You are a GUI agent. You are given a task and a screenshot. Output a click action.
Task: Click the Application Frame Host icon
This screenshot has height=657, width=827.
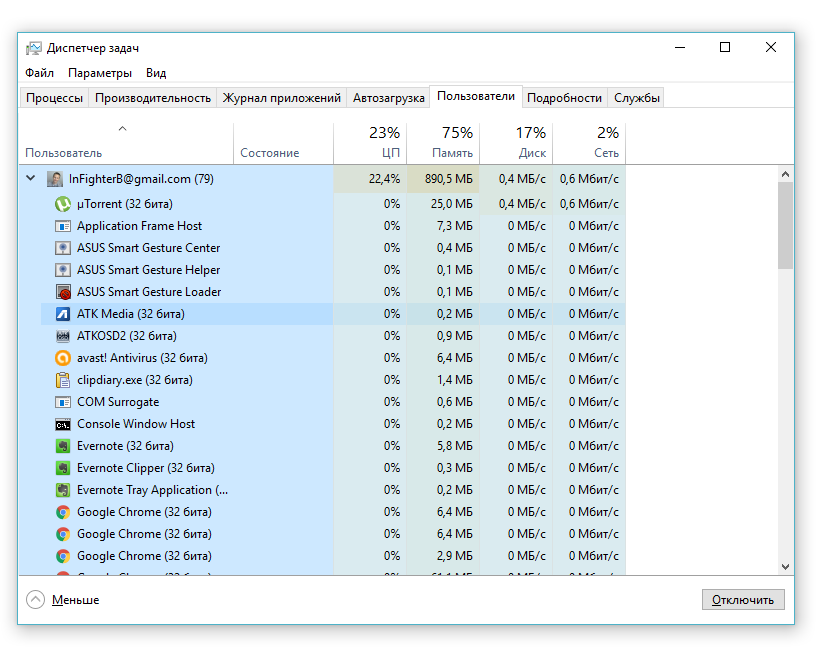63,226
